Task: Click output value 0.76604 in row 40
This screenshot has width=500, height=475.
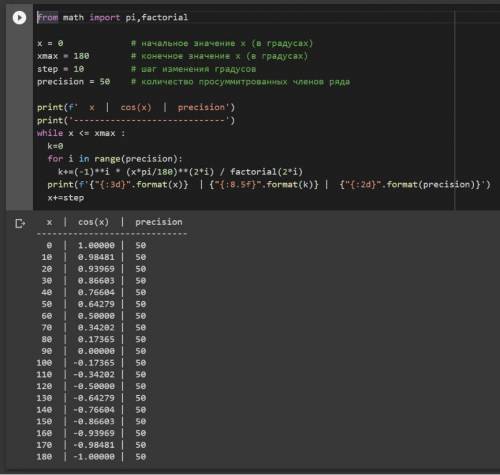Action: 96,292
